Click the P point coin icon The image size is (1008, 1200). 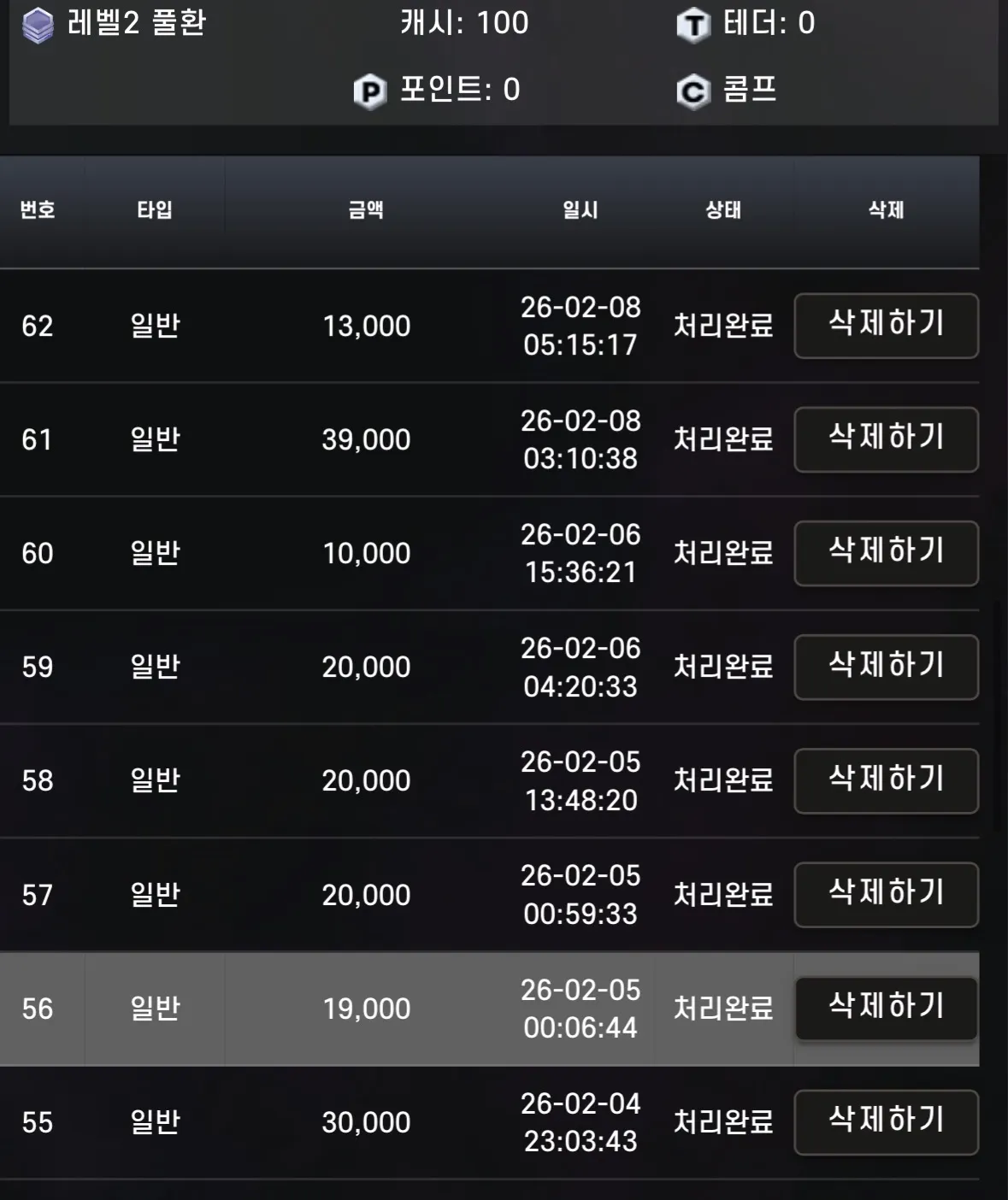point(370,91)
